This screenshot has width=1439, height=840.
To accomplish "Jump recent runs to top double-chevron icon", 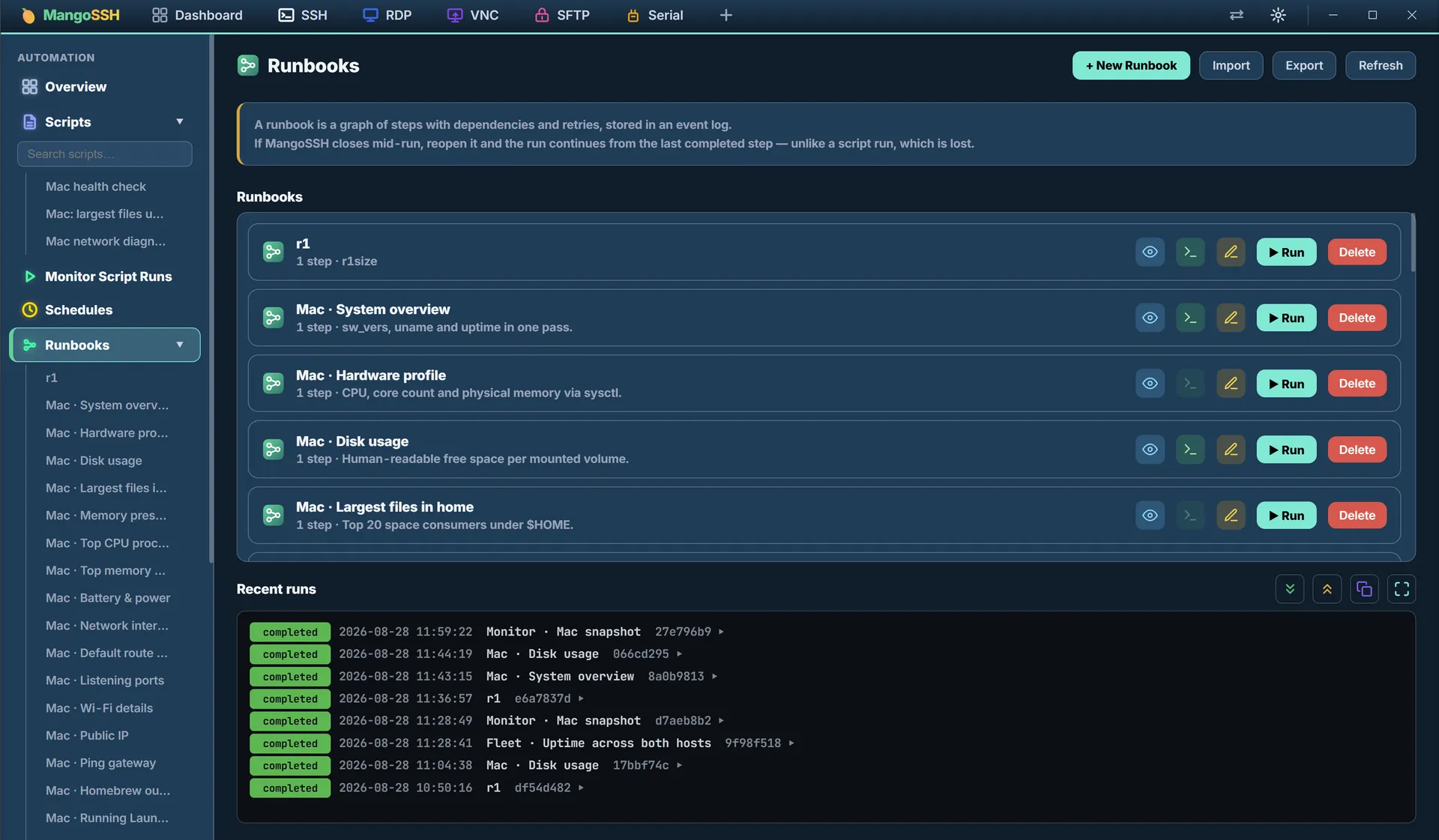I will 1327,589.
